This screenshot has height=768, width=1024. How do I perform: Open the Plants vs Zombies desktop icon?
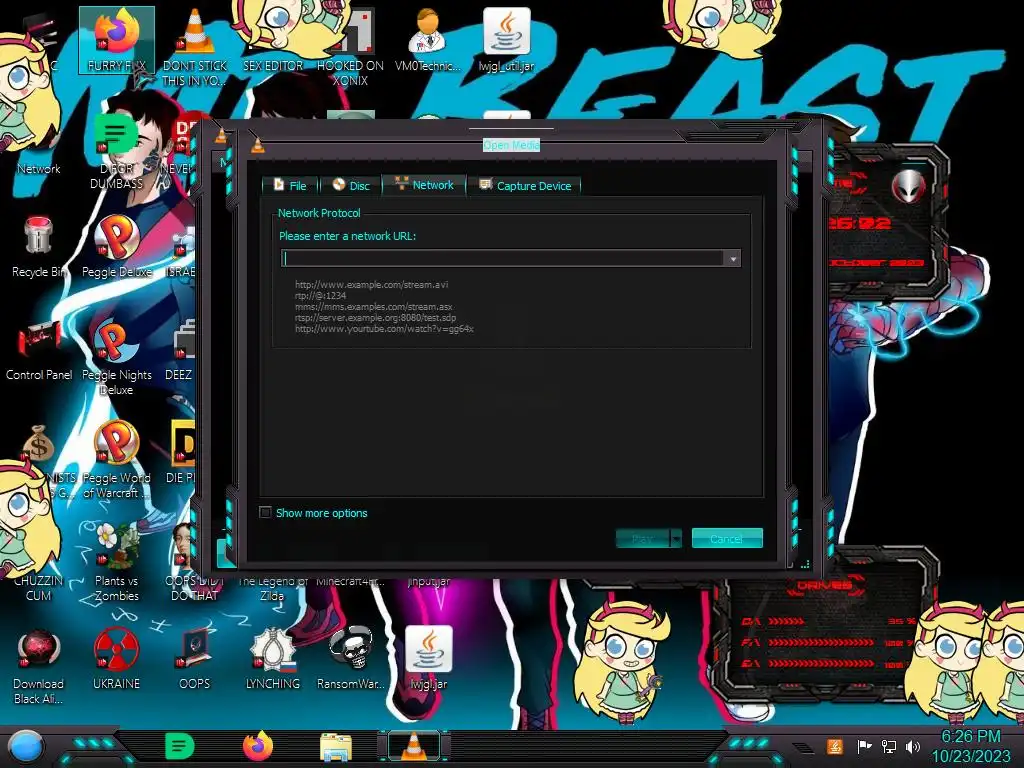pyautogui.click(x=116, y=563)
